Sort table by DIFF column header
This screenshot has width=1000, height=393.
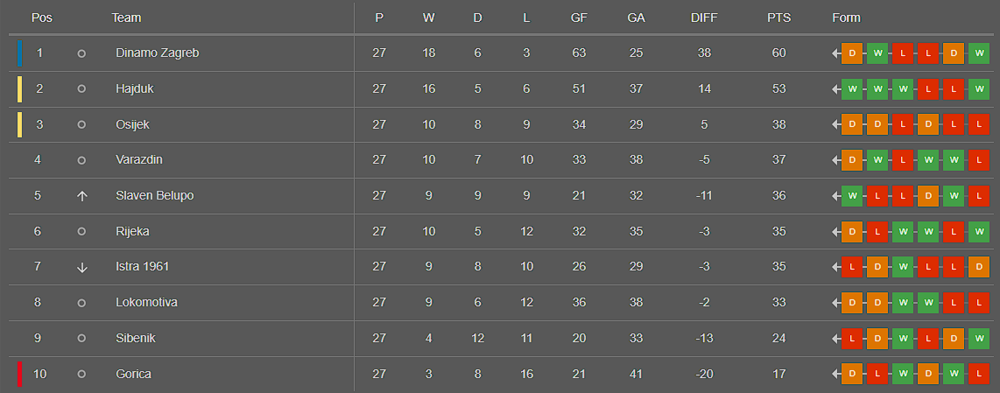point(704,18)
